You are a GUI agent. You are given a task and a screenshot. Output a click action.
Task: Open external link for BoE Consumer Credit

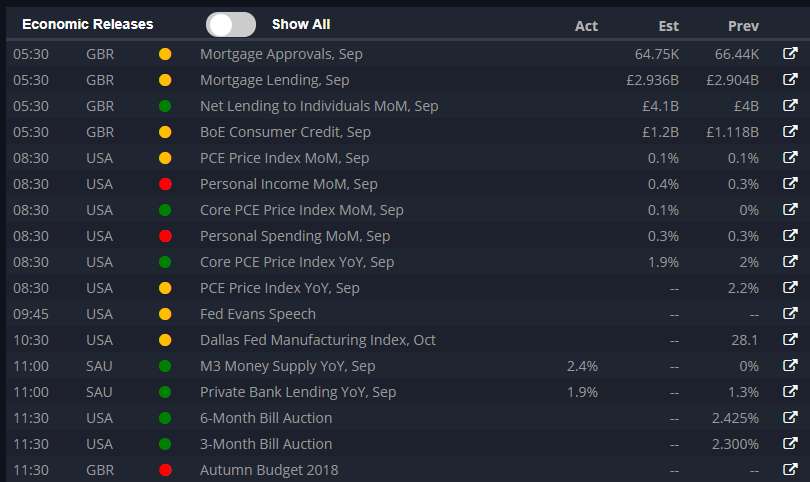[x=790, y=131]
